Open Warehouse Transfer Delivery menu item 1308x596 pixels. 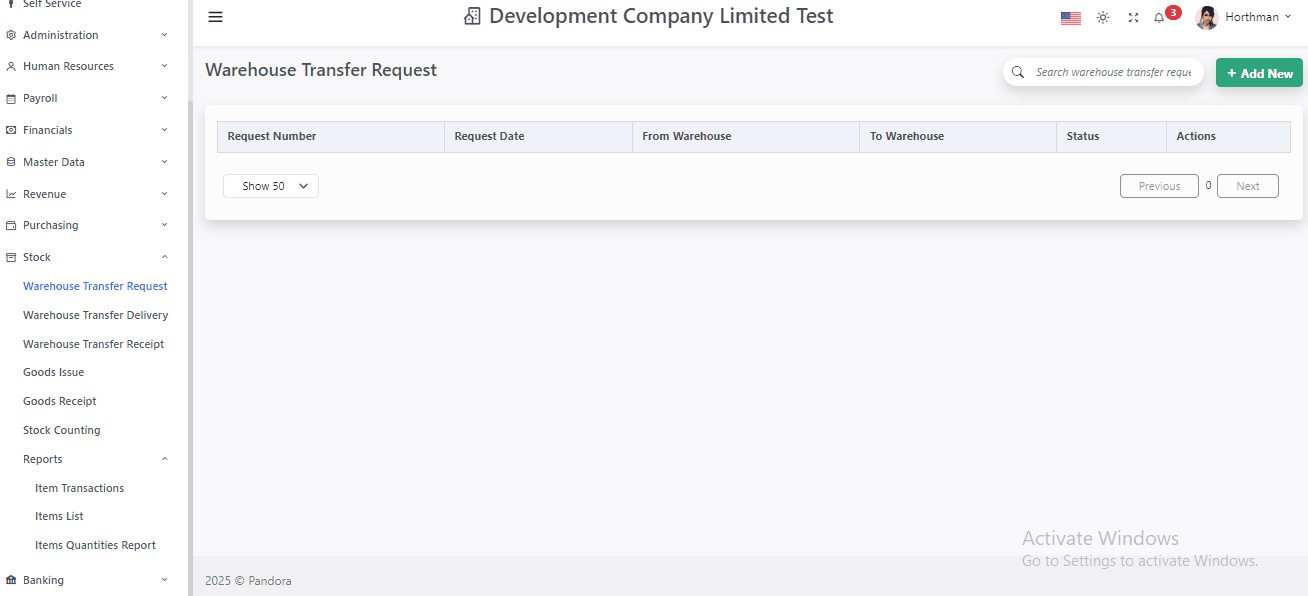95,315
